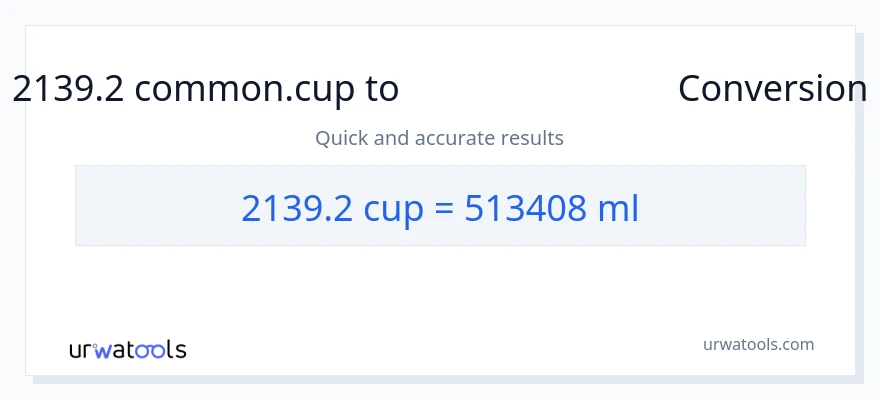Click the ".com" ending of the site link
Image resolution: width=880 pixels, height=400 pixels.
(x=794, y=344)
